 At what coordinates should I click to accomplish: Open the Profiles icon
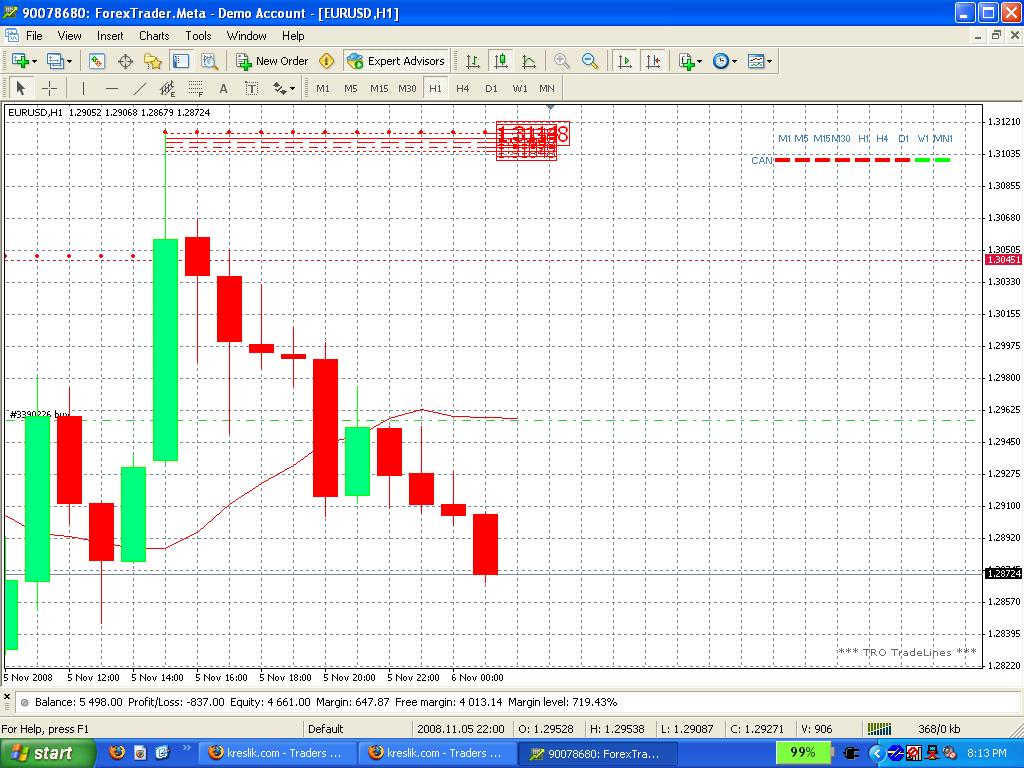pos(55,61)
